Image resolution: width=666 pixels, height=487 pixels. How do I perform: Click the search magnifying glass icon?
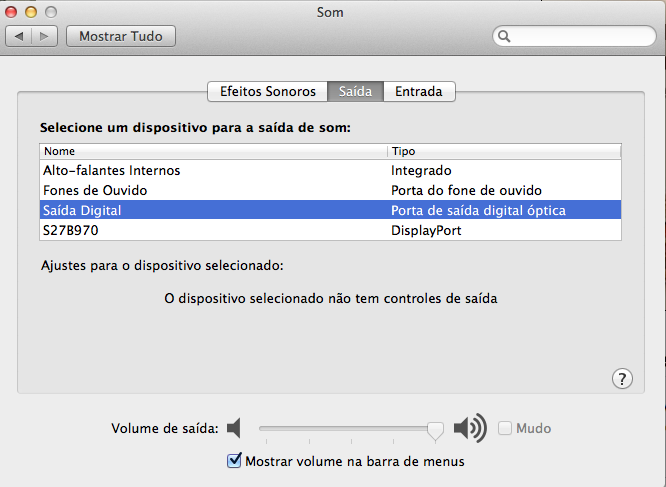505,36
